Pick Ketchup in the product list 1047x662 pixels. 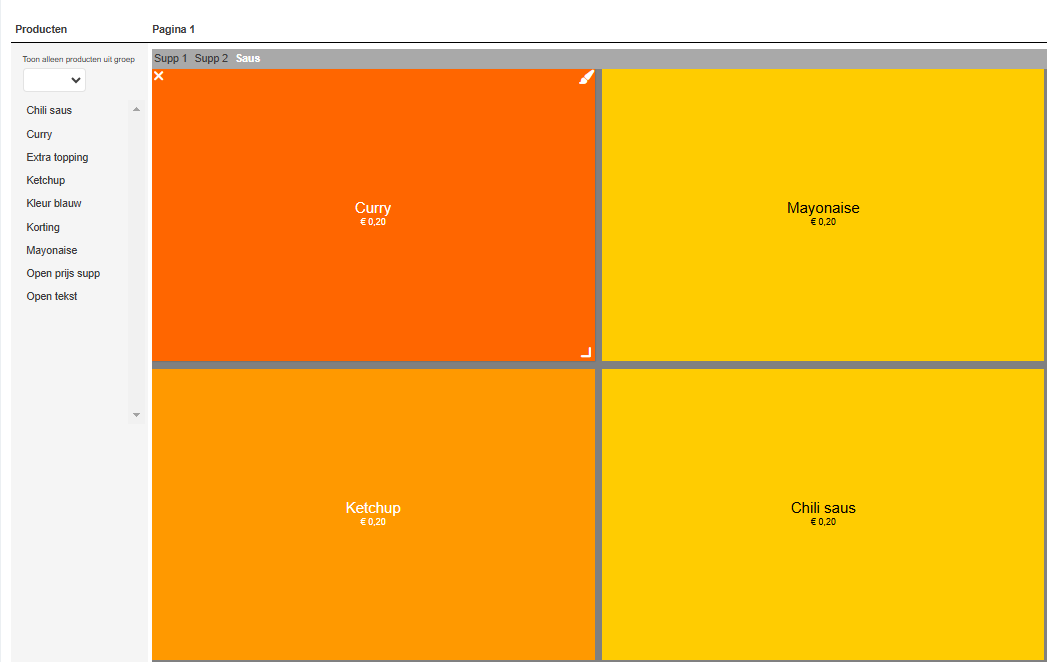(46, 180)
